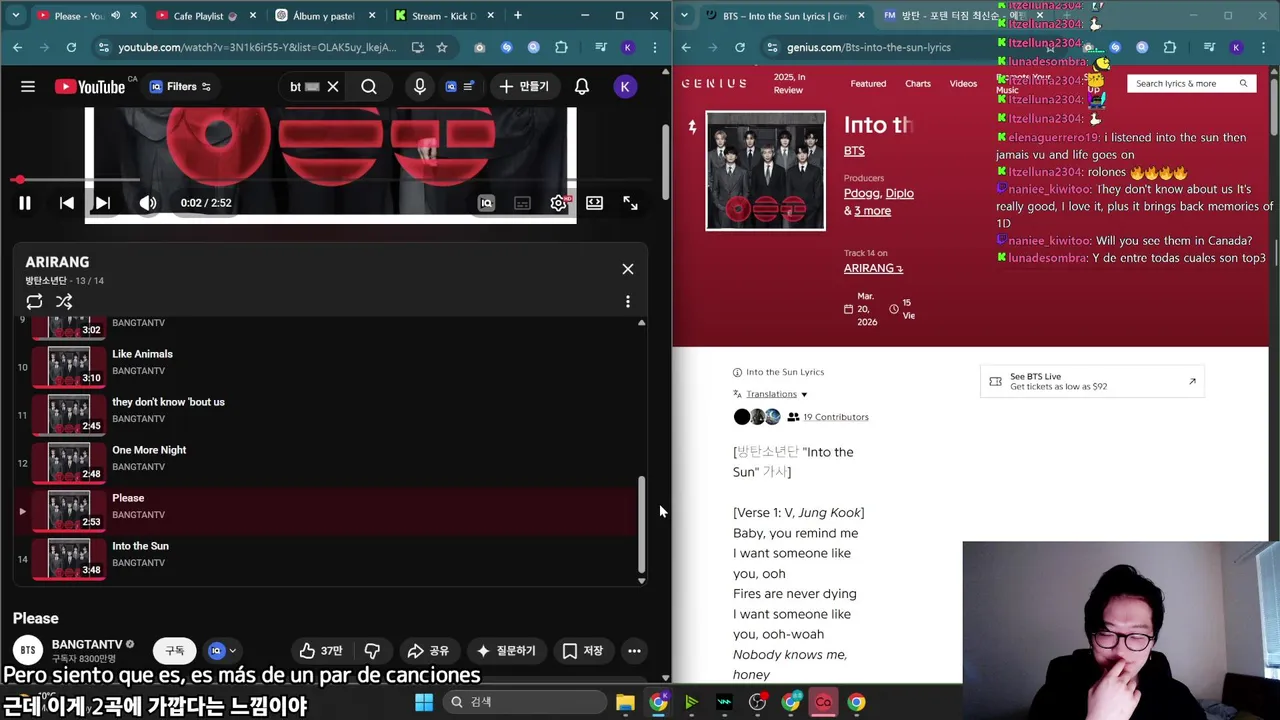Save video with 저장 button

(x=582, y=651)
